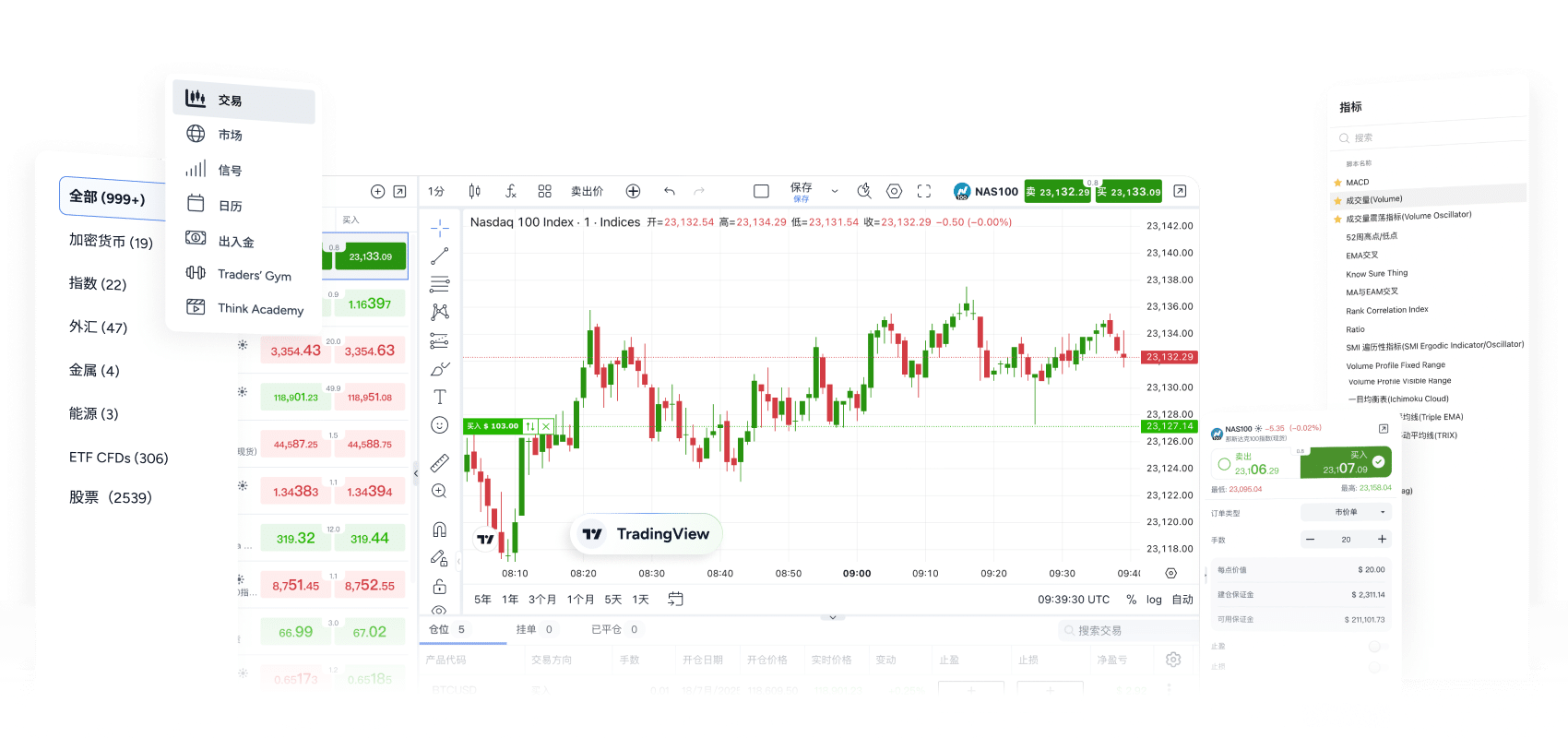Select the 股票 (2539) category
Image resolution: width=1568 pixels, height=738 pixels.
[111, 497]
